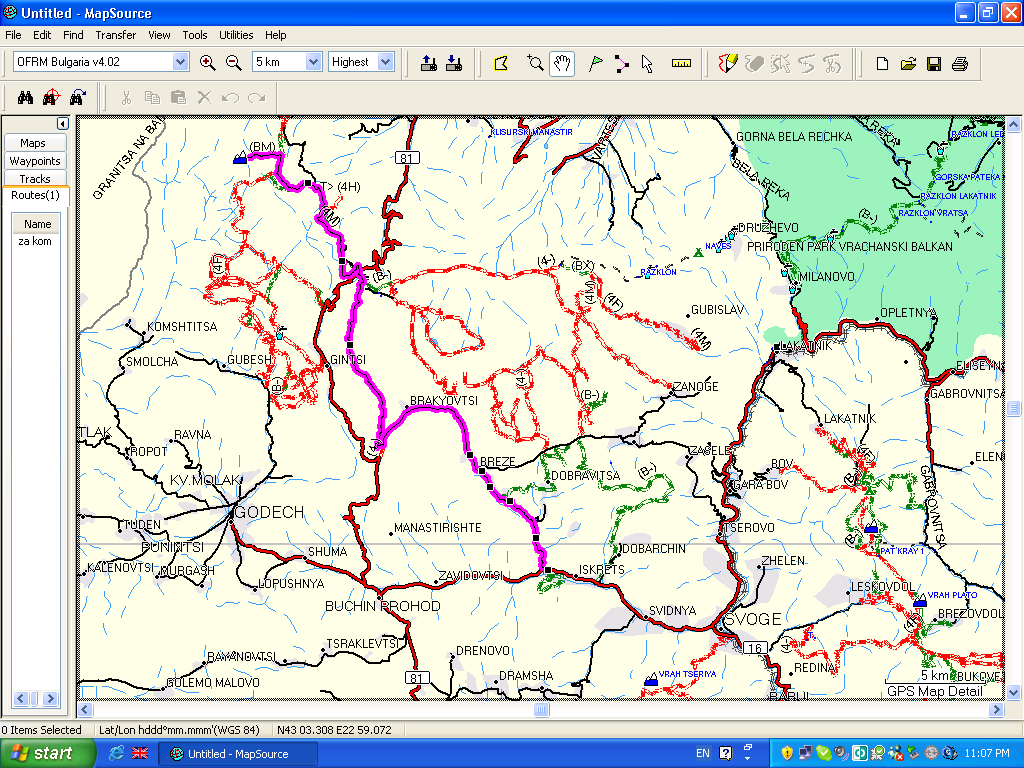The width and height of the screenshot is (1024, 768).
Task: Select the Hand pan tool
Action: [562, 63]
